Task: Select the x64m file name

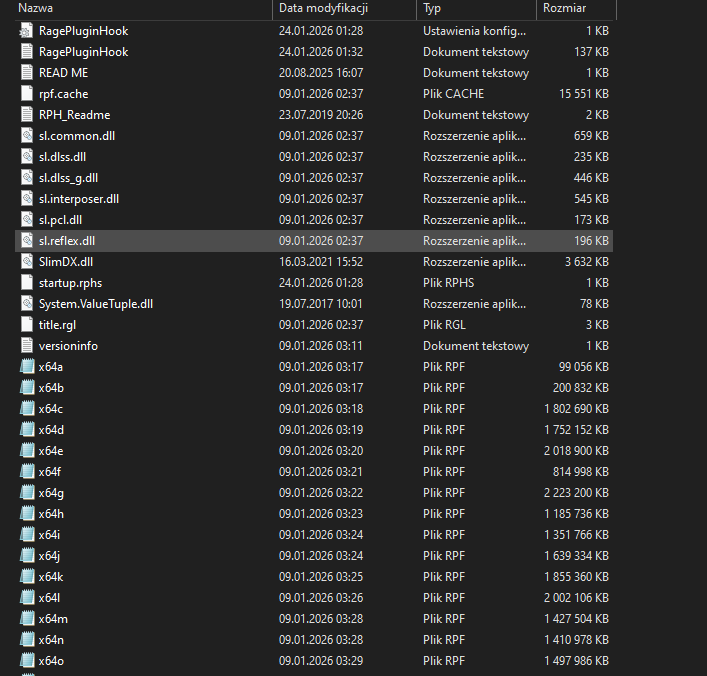Action: point(53,619)
